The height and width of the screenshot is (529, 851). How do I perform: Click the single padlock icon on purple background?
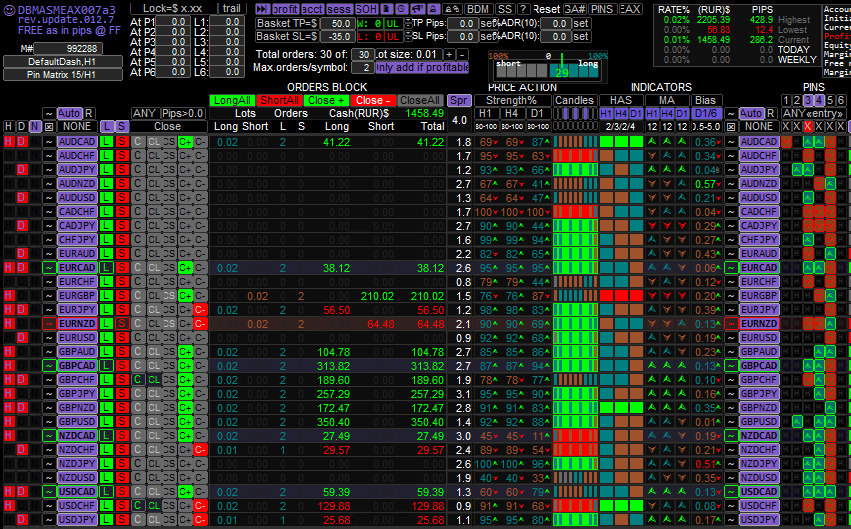click(x=433, y=9)
